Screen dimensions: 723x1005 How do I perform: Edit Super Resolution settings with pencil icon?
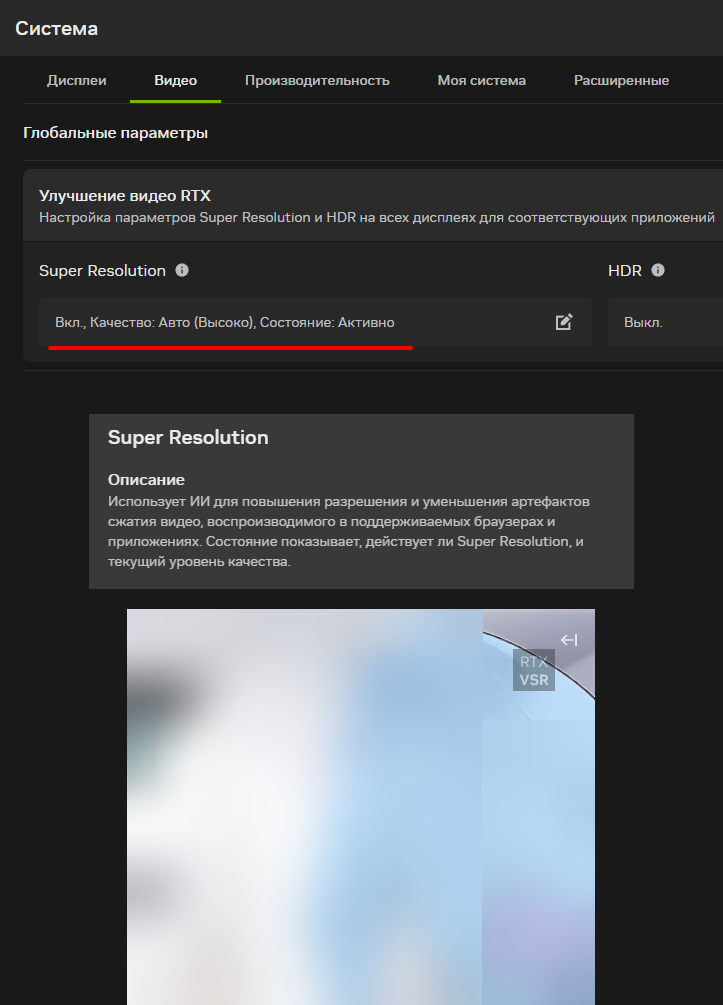point(563,322)
